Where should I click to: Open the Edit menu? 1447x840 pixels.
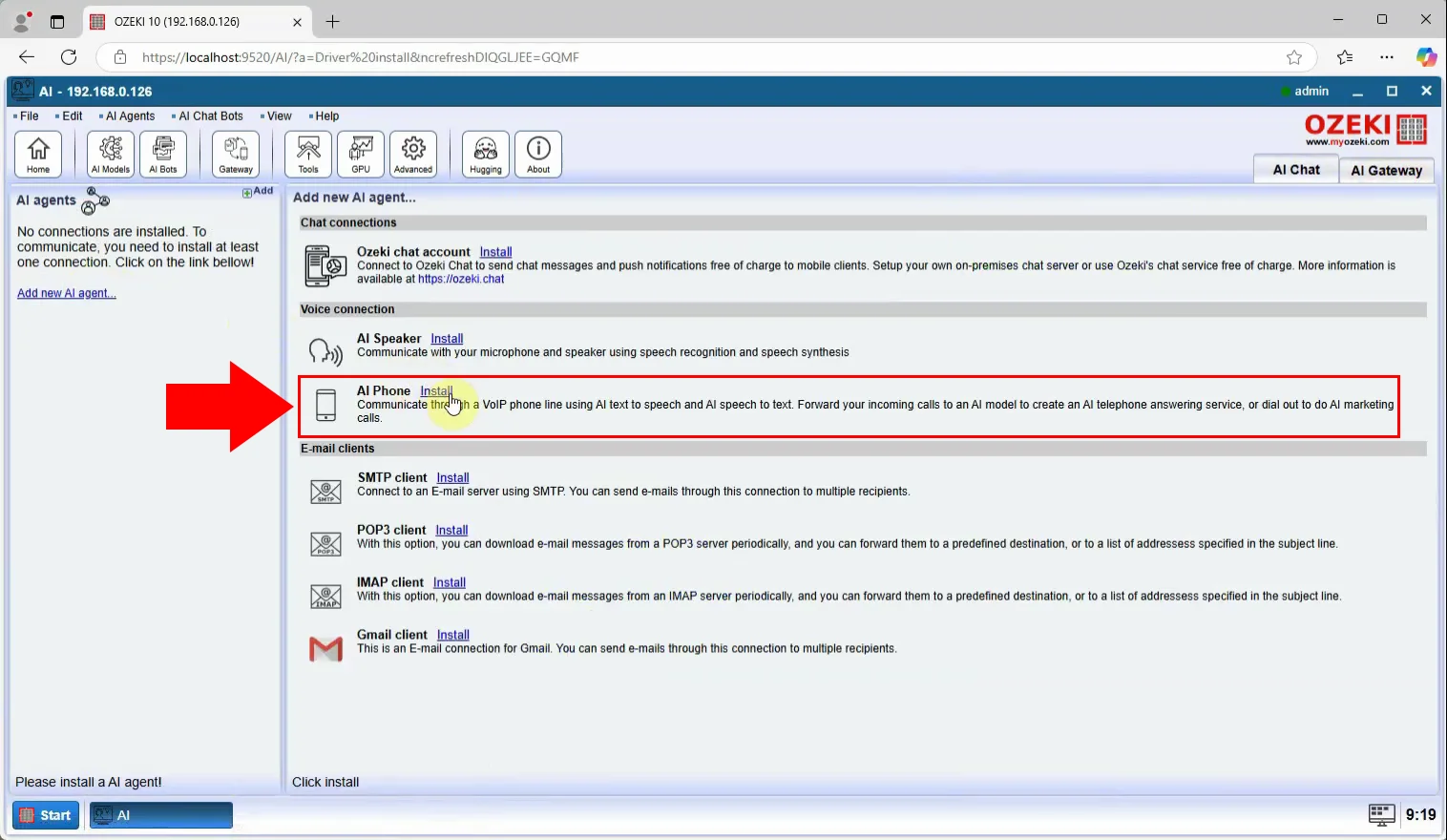point(72,116)
